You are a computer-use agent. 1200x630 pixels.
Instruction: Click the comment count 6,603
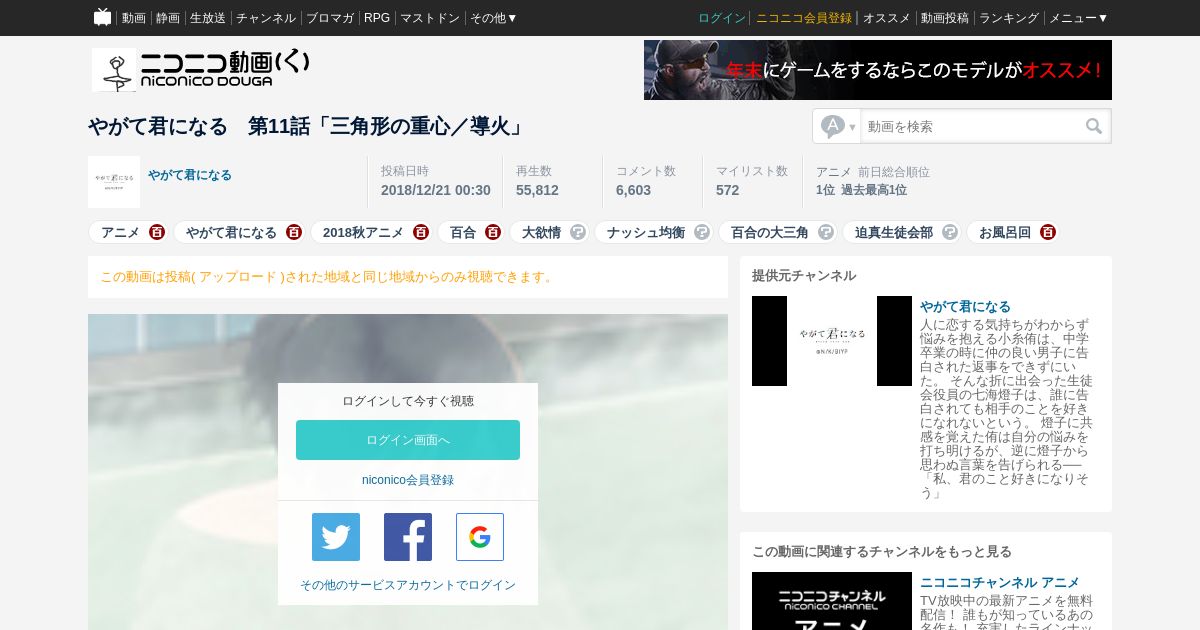(x=633, y=190)
